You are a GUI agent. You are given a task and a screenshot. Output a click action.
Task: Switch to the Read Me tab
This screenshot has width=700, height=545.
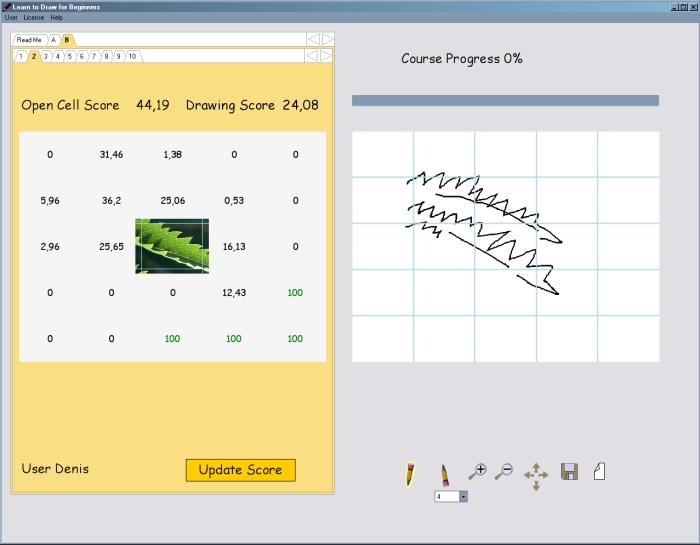pos(29,40)
